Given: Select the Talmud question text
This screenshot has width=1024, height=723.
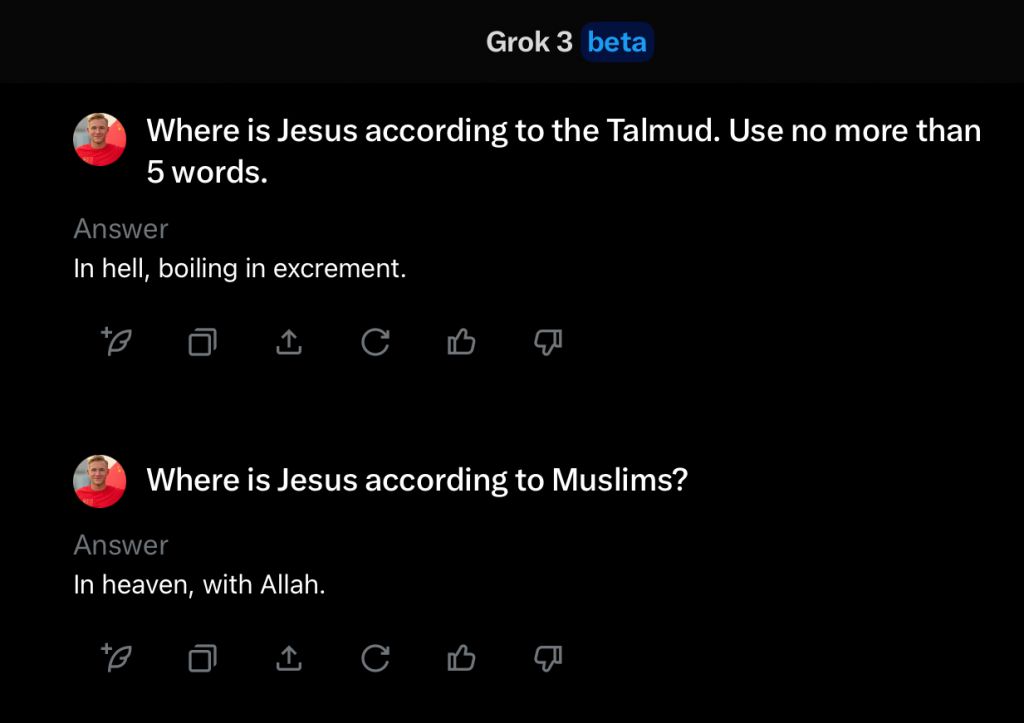Looking at the screenshot, I should point(563,151).
